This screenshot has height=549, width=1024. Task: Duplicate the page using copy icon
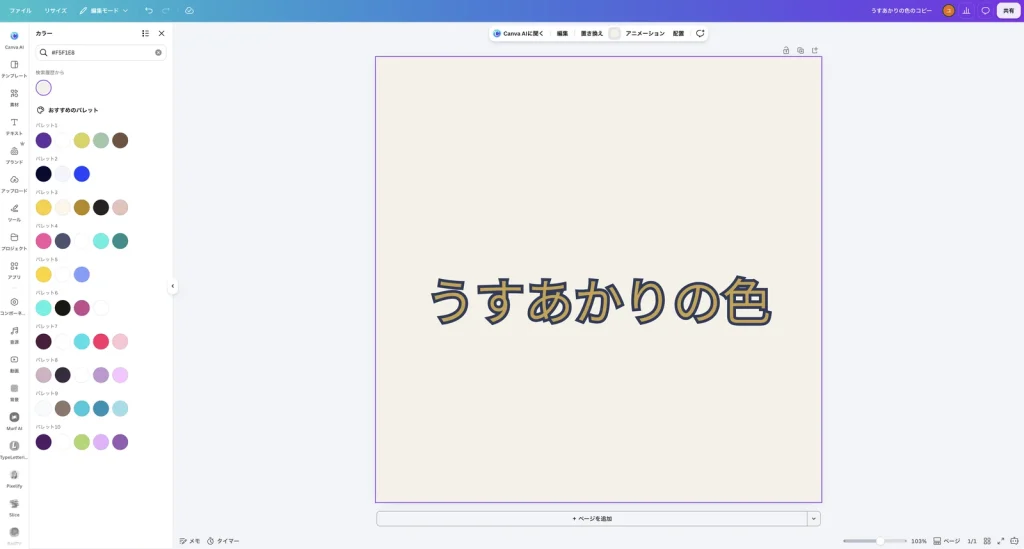point(800,50)
